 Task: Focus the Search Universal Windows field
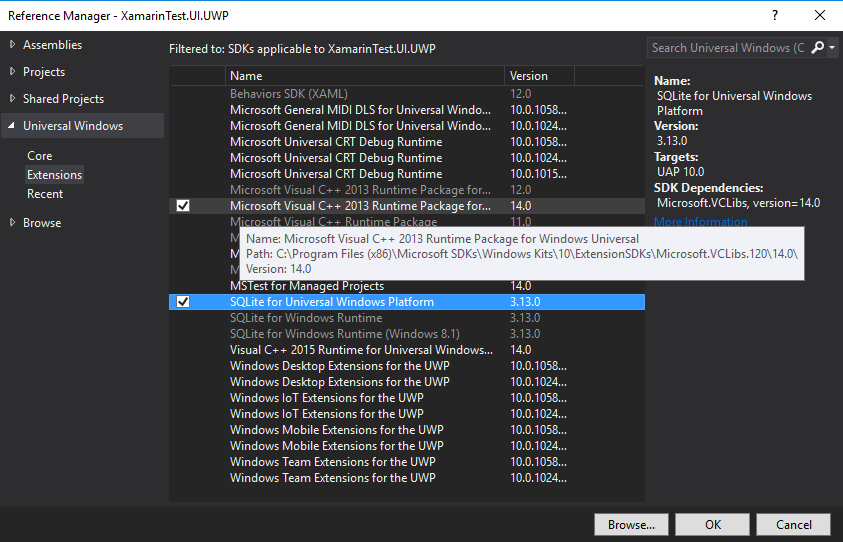[x=728, y=48]
